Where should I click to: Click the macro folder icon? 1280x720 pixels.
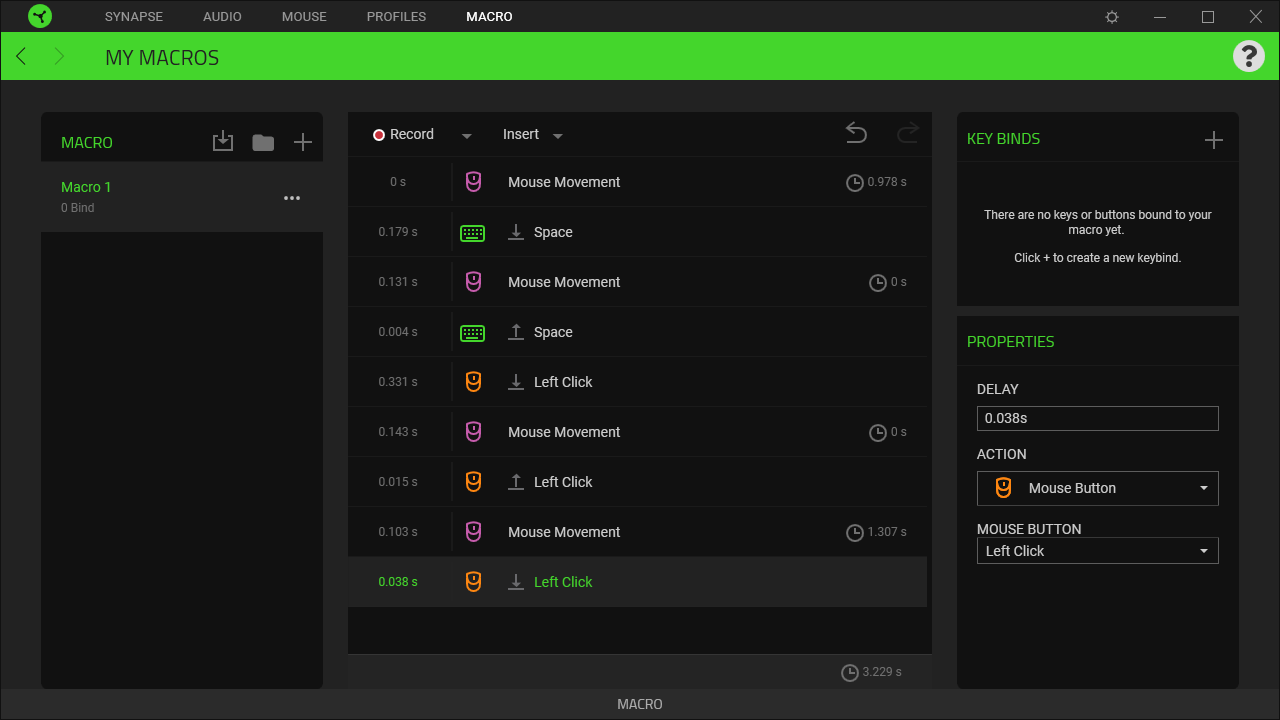pos(263,142)
